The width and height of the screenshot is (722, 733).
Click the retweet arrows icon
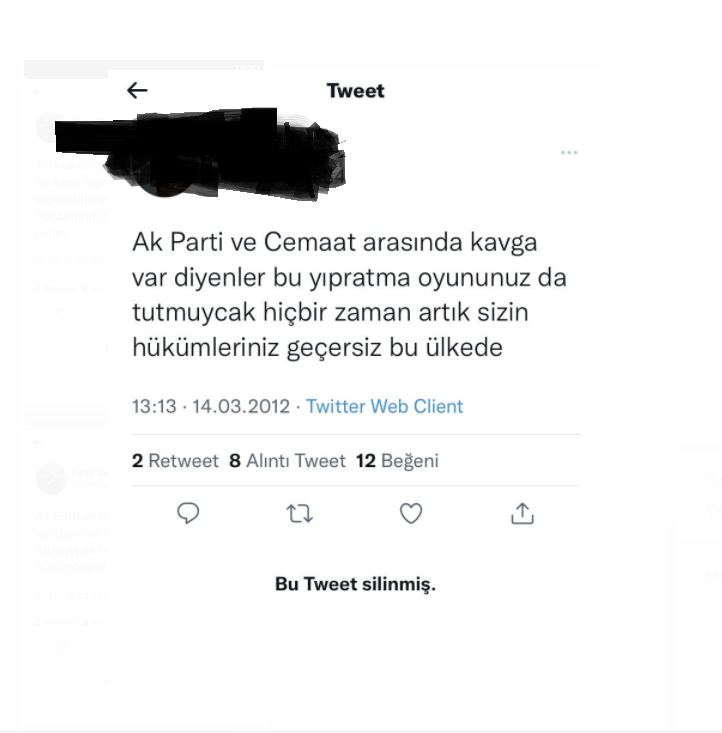tap(299, 513)
